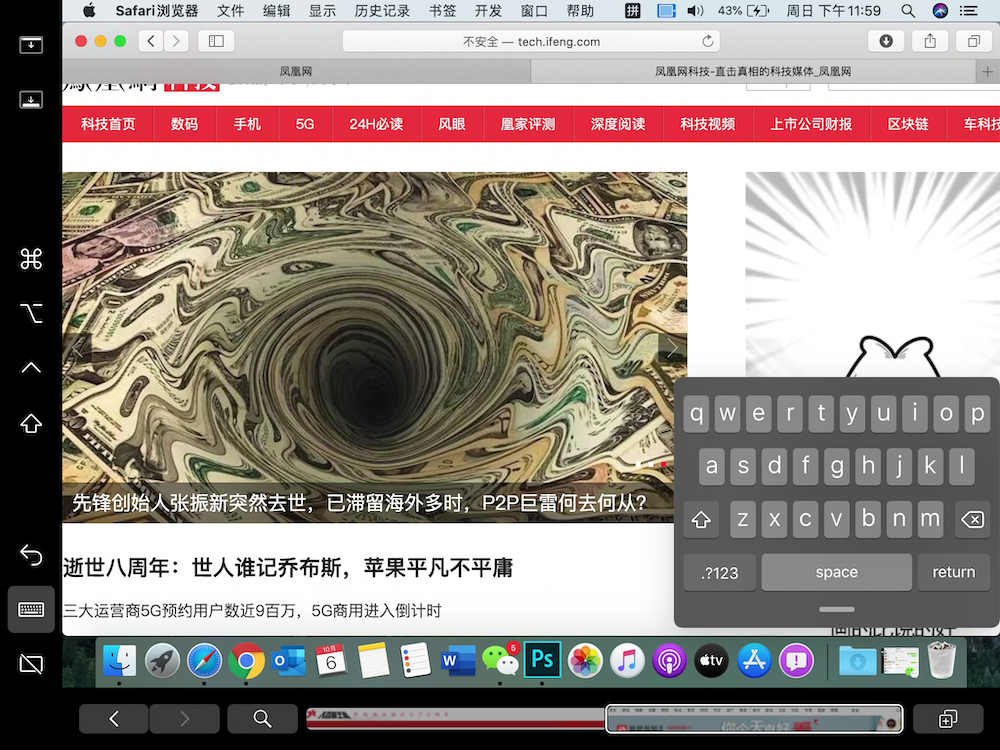Viewport: 1000px width, 750px height.
Task: Click the tech.ifeng.com address field
Action: (531, 41)
